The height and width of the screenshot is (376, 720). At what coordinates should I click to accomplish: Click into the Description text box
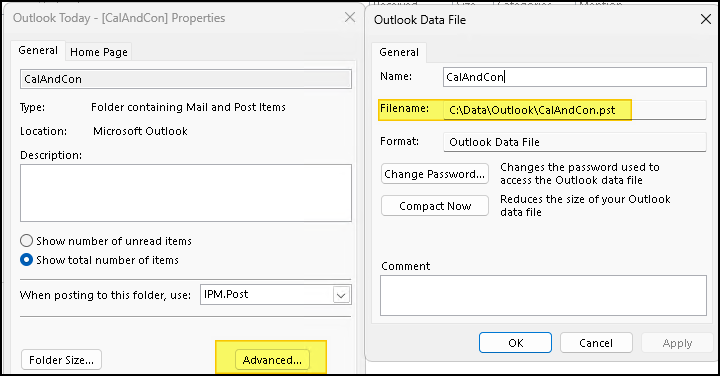click(186, 193)
